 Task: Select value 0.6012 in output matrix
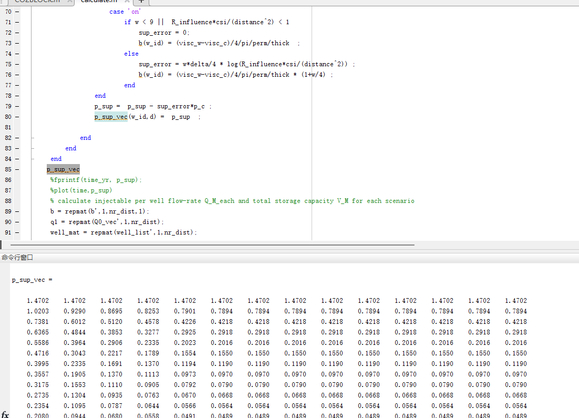point(74,322)
